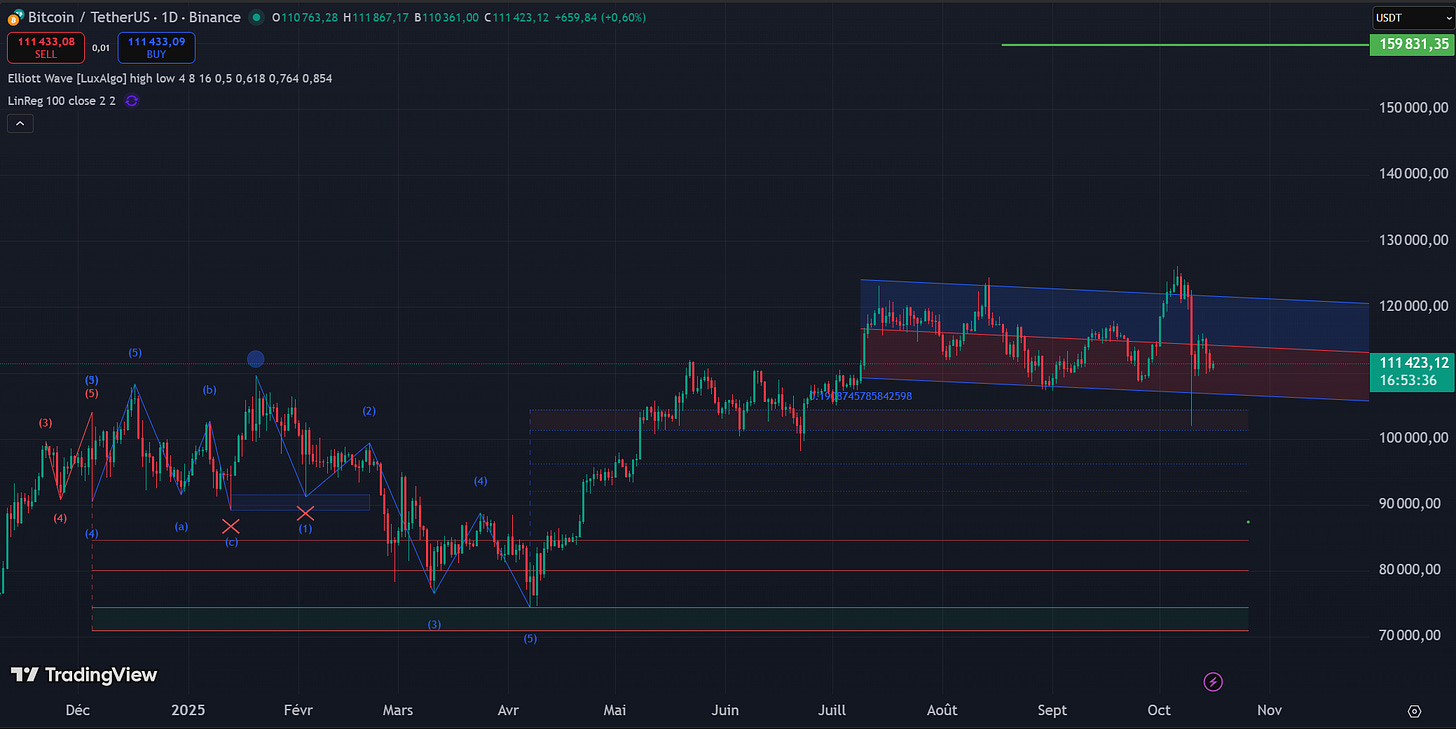Click price axis label 80 000,00

(1415, 570)
